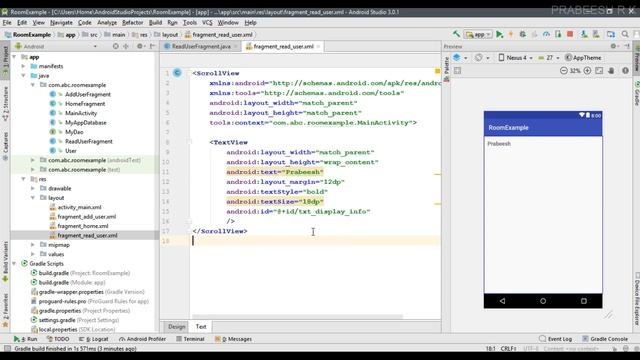Click the CRLF line separator in status bar
Viewport: 640px width, 360px height.
tap(508, 349)
